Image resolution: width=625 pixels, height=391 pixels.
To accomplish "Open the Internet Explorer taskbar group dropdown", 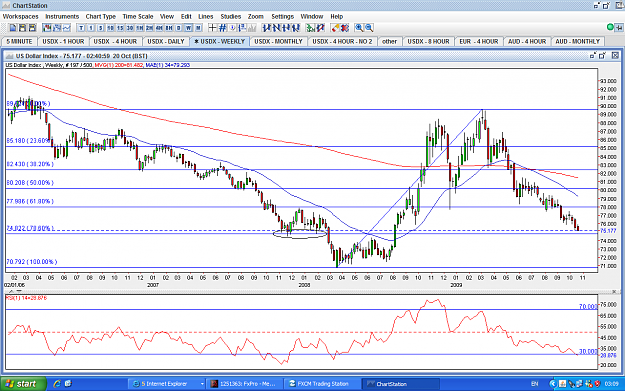I will (x=202, y=384).
